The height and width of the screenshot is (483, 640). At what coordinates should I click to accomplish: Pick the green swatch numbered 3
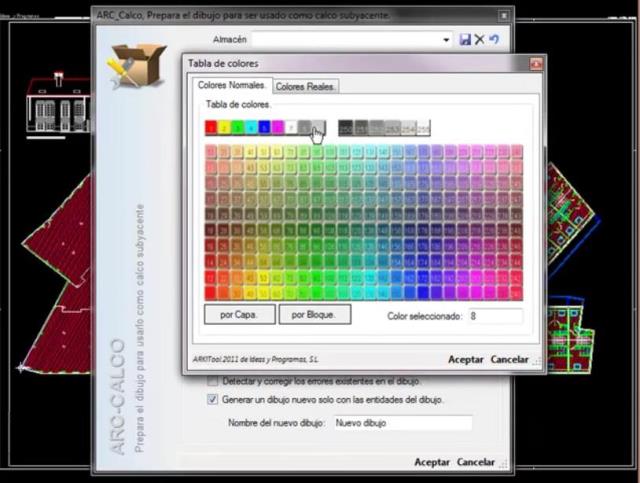(x=238, y=128)
